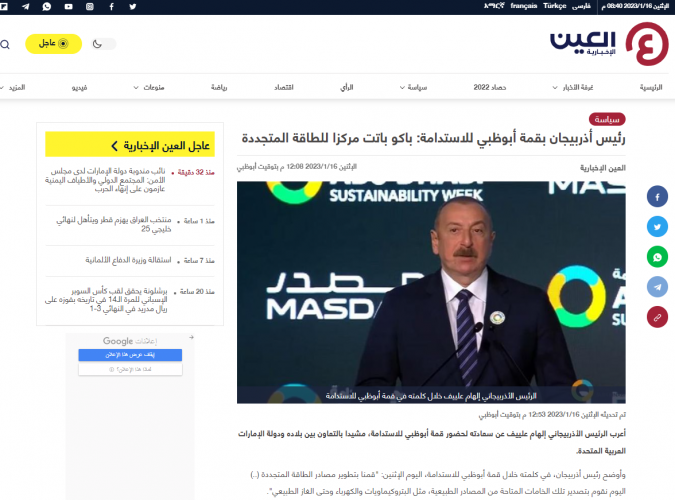Open the search magnifier icon
The width and height of the screenshot is (675, 500).
click(x=6, y=44)
